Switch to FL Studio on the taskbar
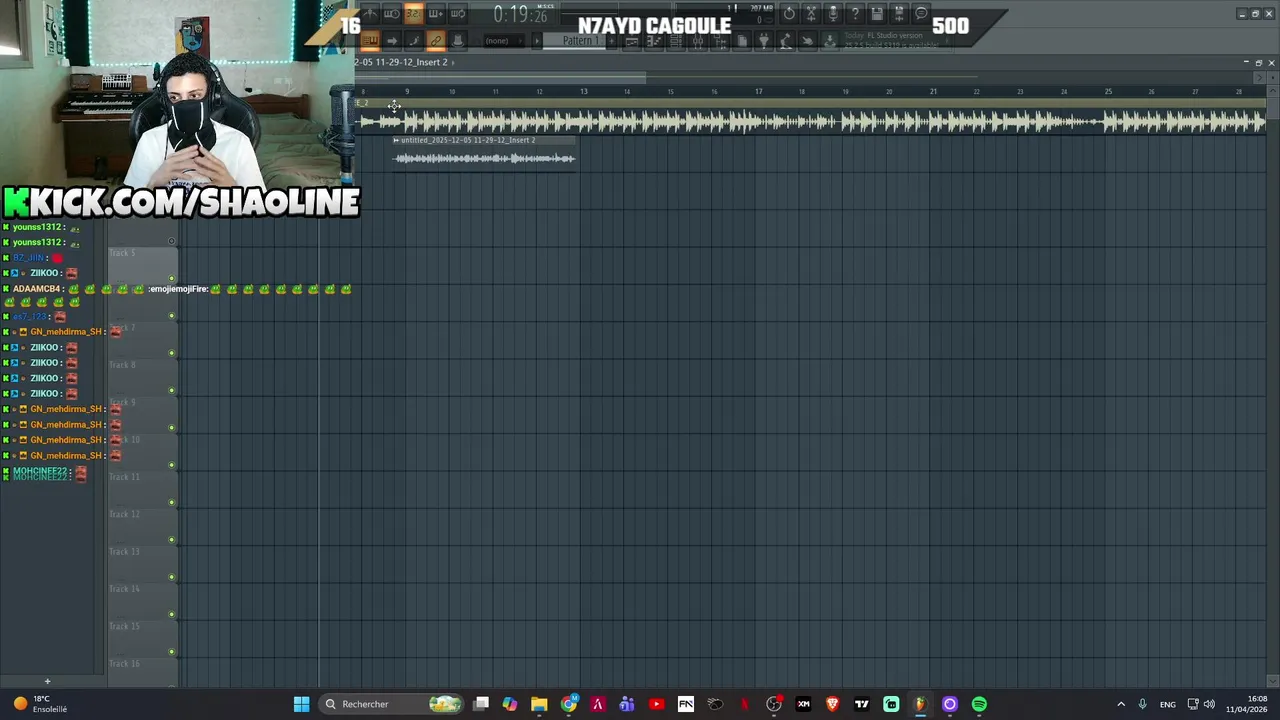This screenshot has width=1280, height=720. tap(920, 704)
